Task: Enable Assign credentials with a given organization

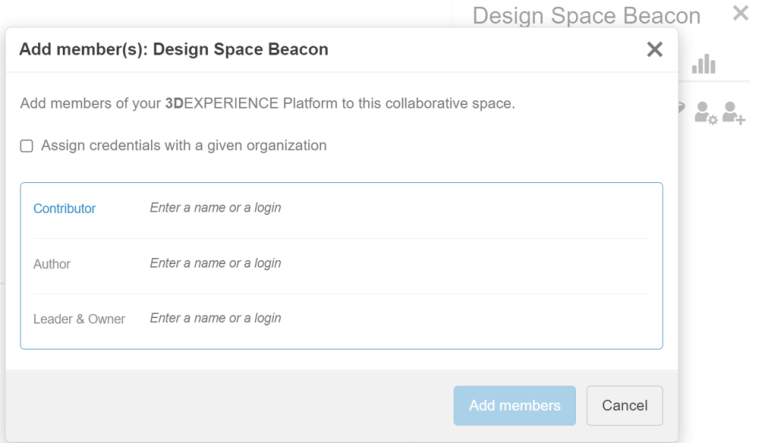Action: pos(26,146)
